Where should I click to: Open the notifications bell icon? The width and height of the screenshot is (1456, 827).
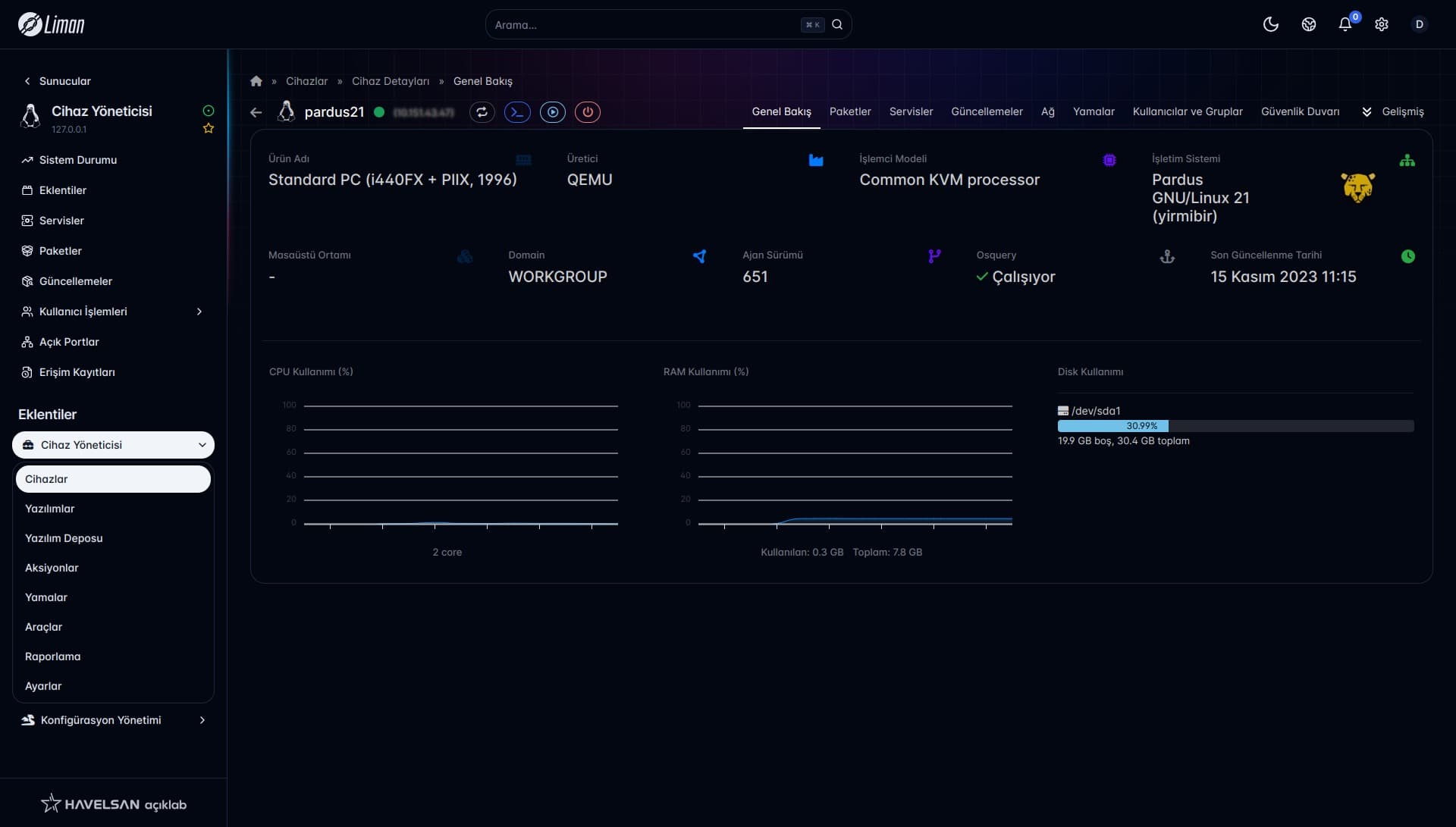coord(1345,24)
